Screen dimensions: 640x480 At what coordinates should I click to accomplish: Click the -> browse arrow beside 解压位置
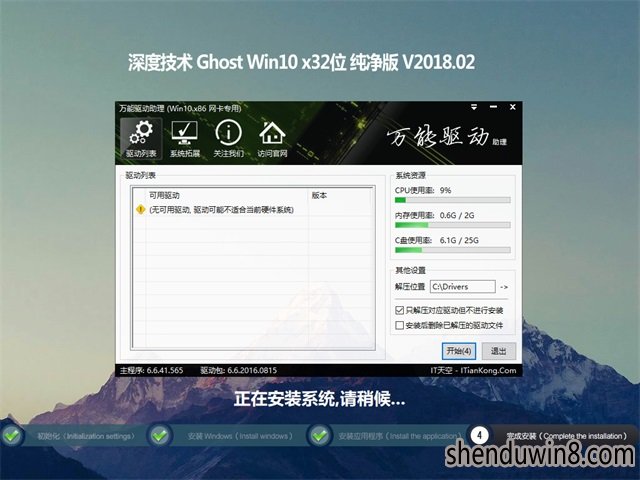[x=504, y=287]
